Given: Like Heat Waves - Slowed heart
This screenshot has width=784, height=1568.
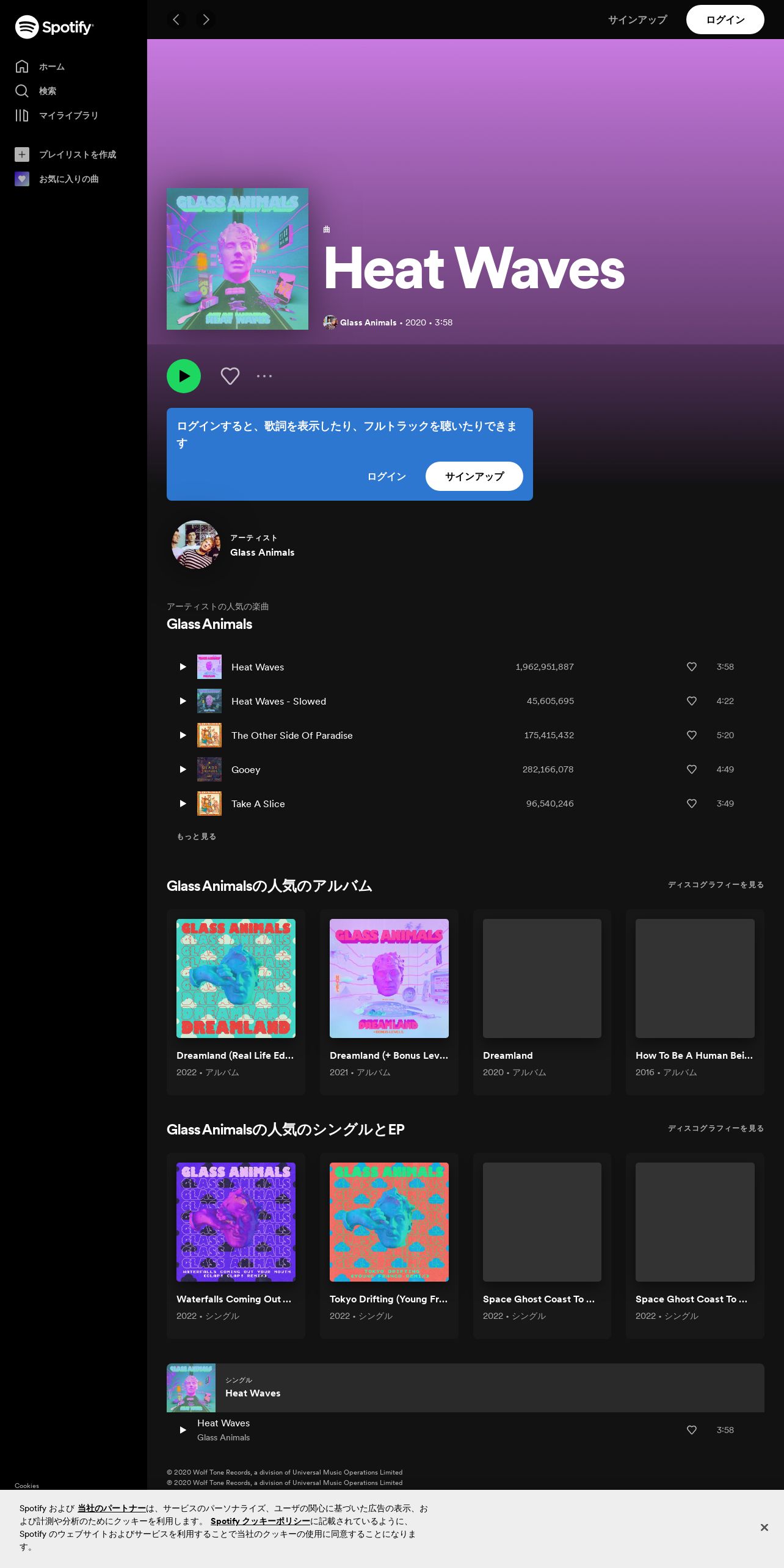Looking at the screenshot, I should coord(692,701).
